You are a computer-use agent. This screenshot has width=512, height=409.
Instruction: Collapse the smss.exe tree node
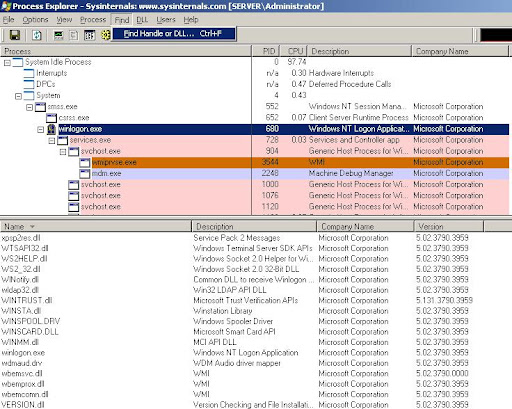pos(29,107)
